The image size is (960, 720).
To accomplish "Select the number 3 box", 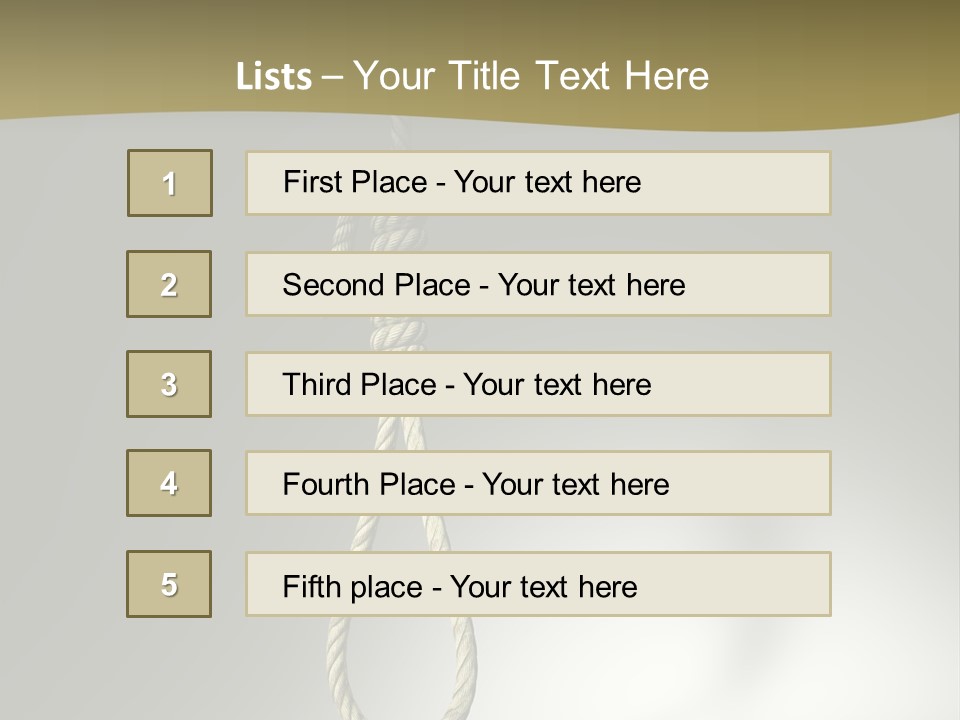I will (169, 384).
